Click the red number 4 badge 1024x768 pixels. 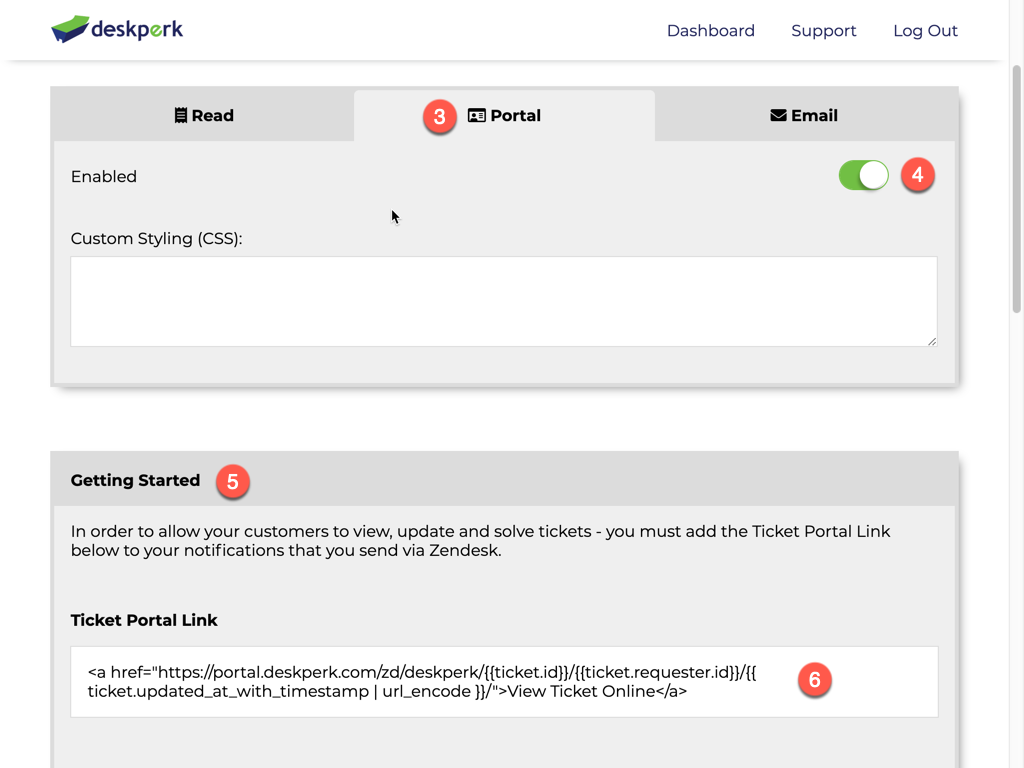point(917,175)
